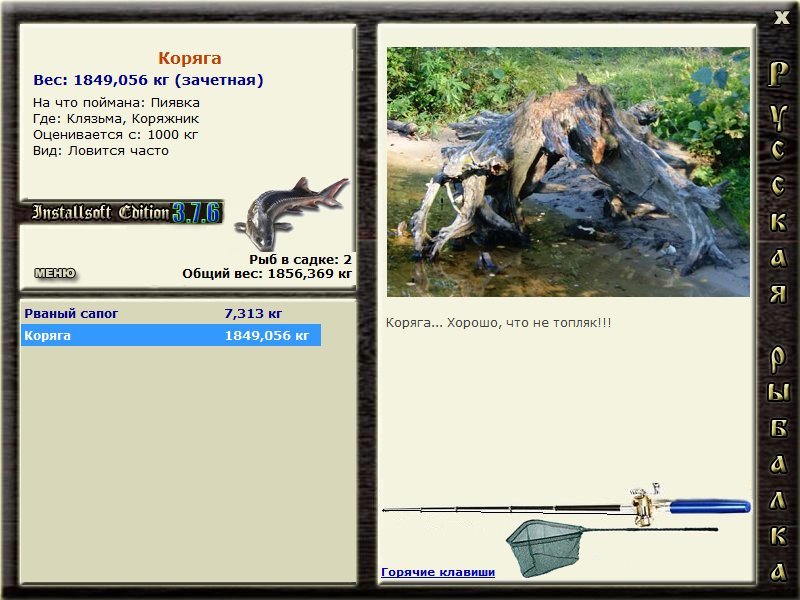Open the Горячие клавиши link
The image size is (800, 600).
(x=438, y=572)
